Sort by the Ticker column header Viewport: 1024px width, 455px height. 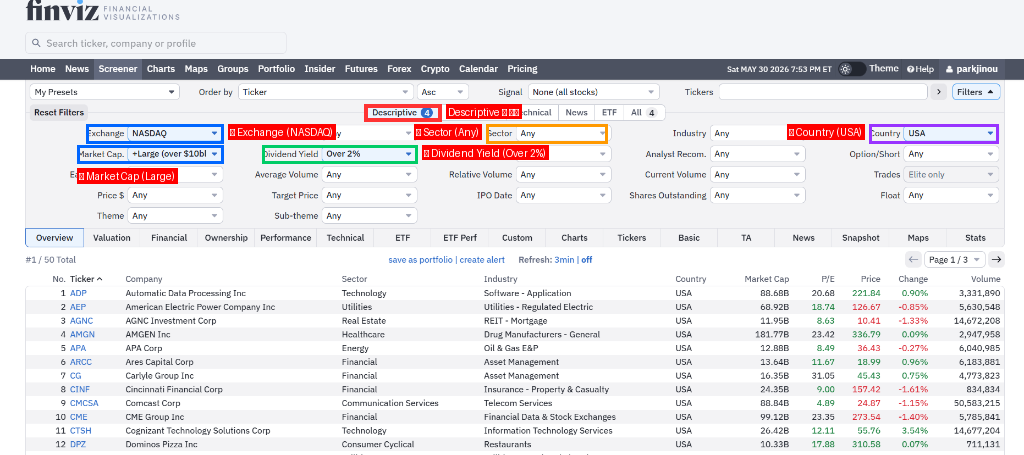click(x=86, y=279)
